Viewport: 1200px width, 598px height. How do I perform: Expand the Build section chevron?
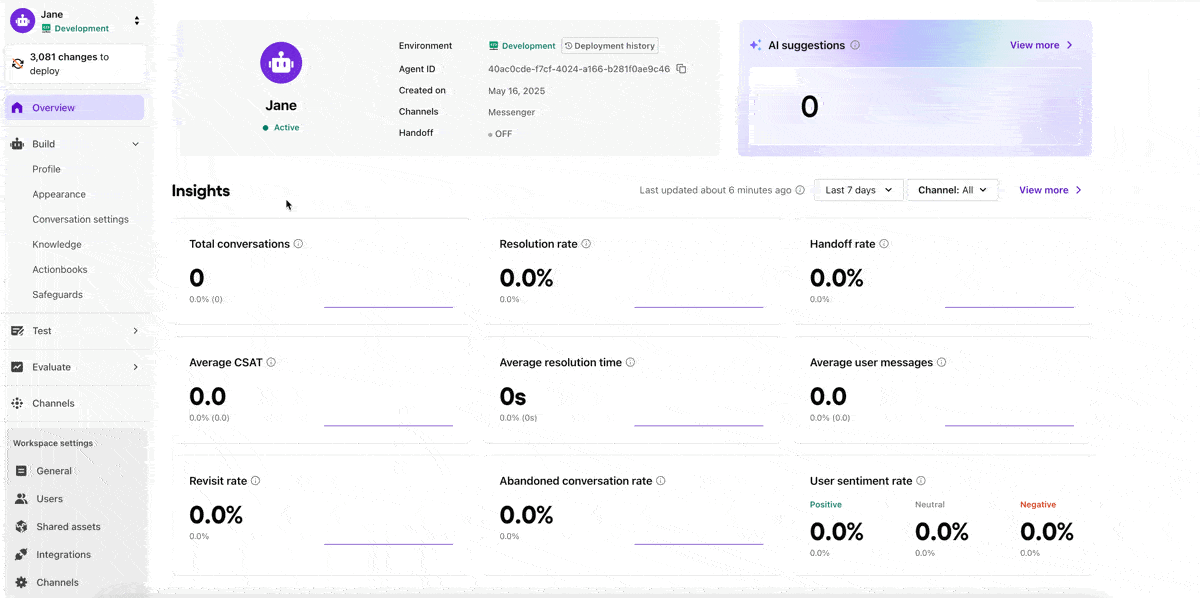[x=136, y=143]
